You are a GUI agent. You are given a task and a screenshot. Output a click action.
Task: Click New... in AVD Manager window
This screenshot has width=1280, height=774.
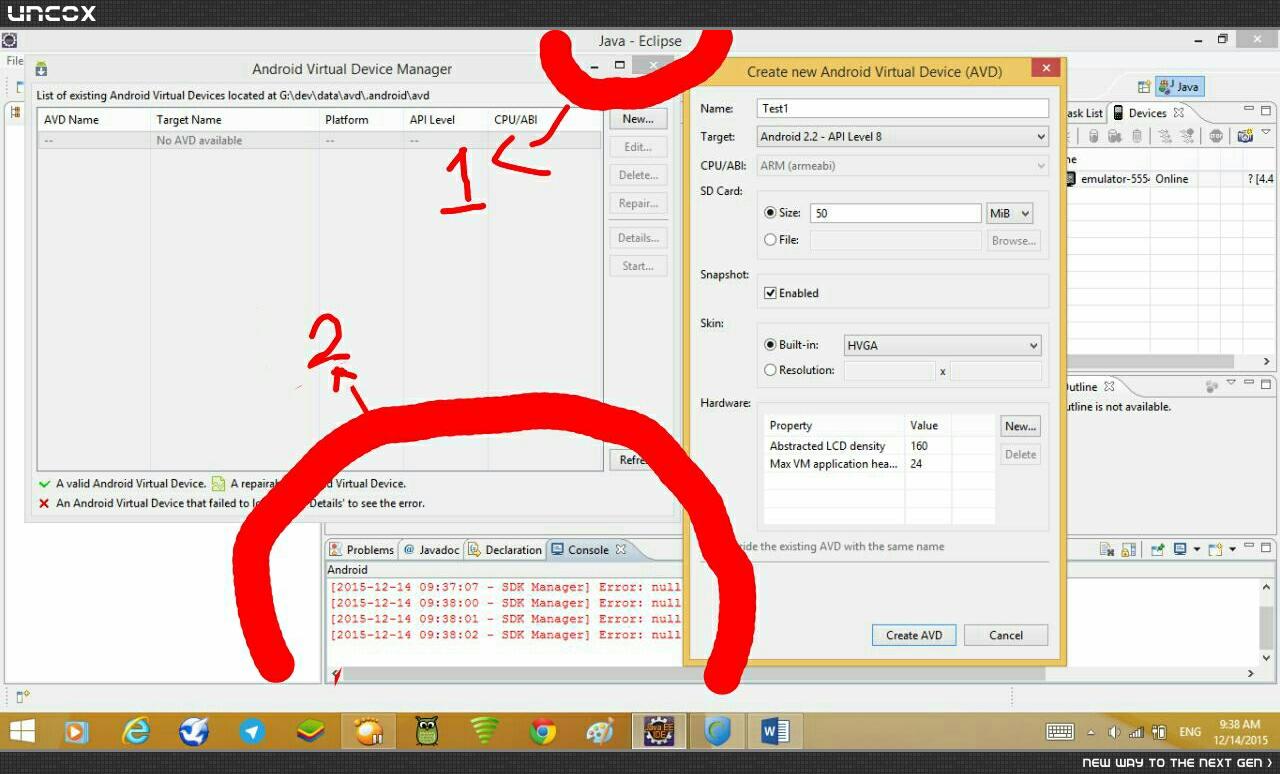[x=638, y=119]
